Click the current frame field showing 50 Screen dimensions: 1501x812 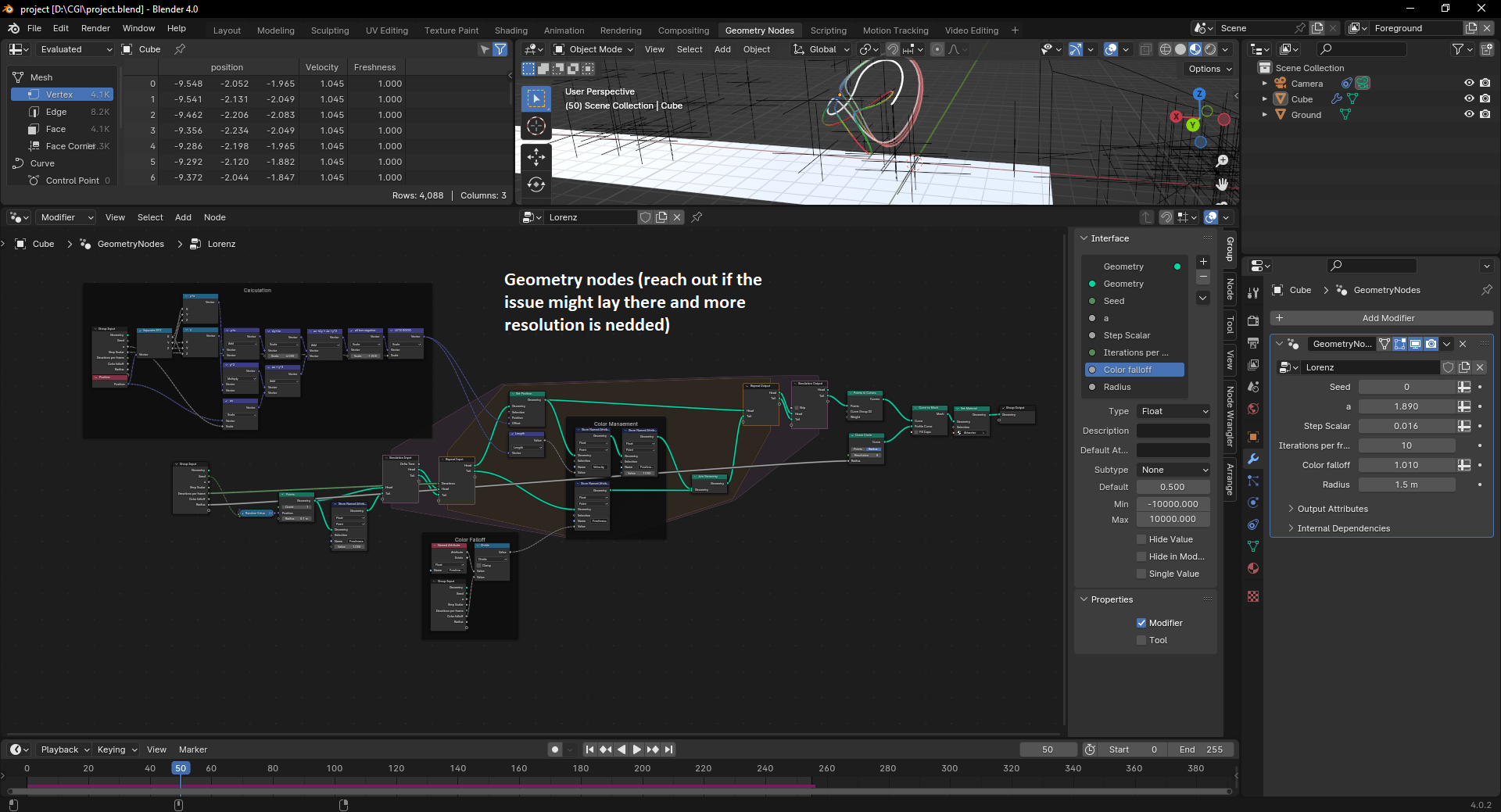[1048, 749]
